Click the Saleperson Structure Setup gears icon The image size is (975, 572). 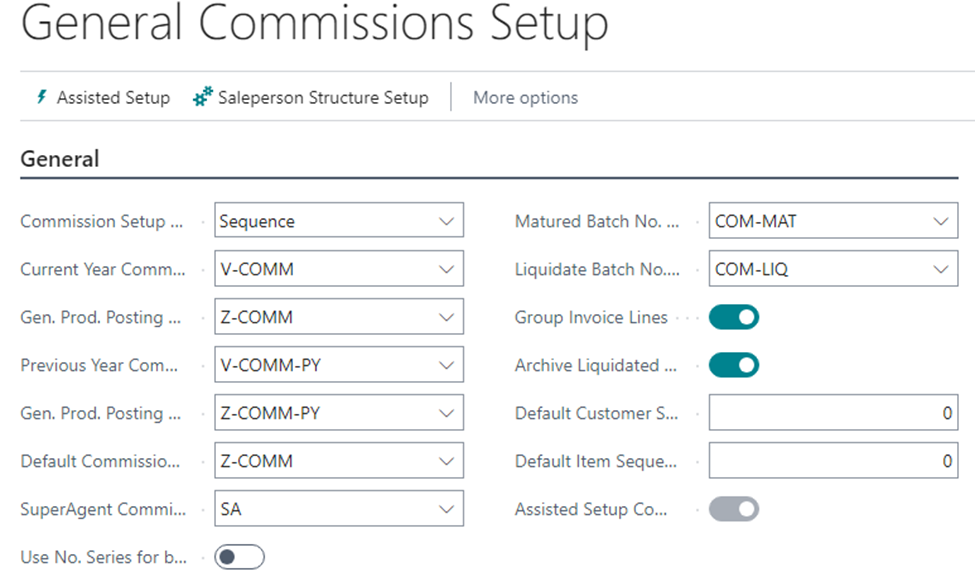click(x=203, y=96)
